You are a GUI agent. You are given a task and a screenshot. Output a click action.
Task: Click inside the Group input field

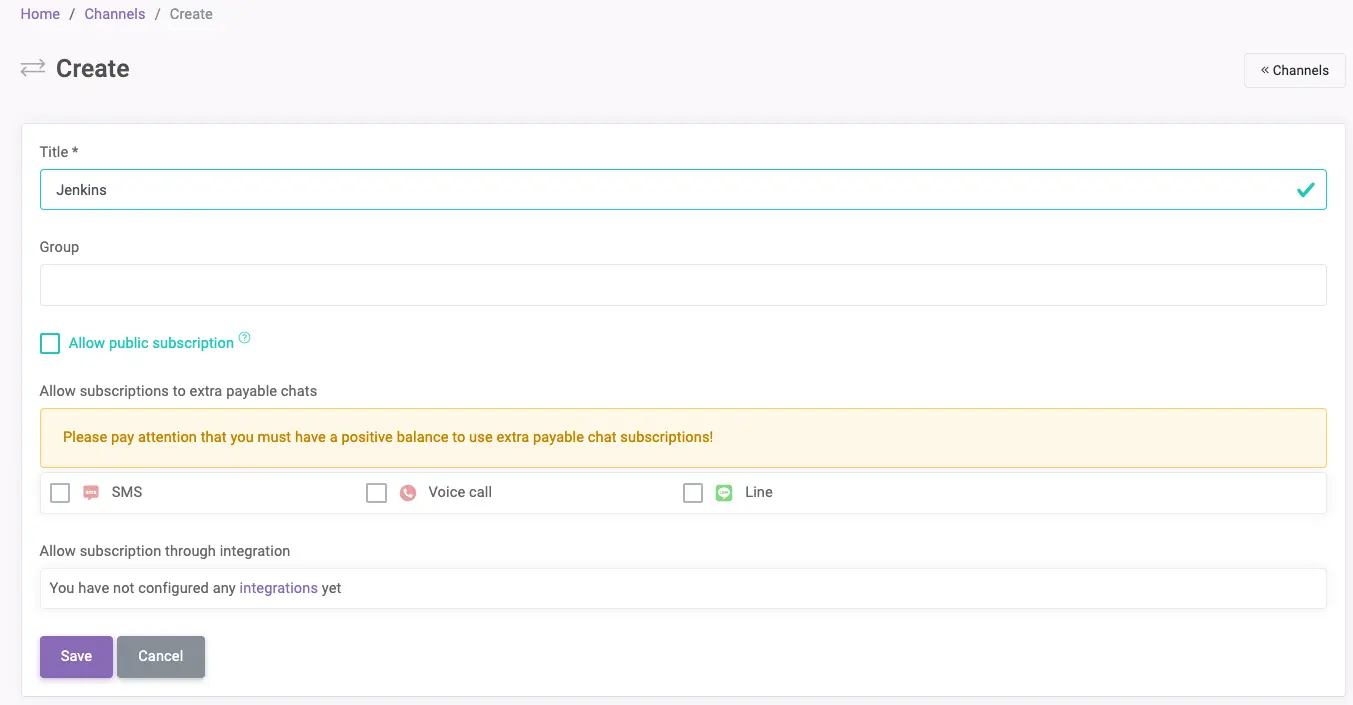point(683,284)
